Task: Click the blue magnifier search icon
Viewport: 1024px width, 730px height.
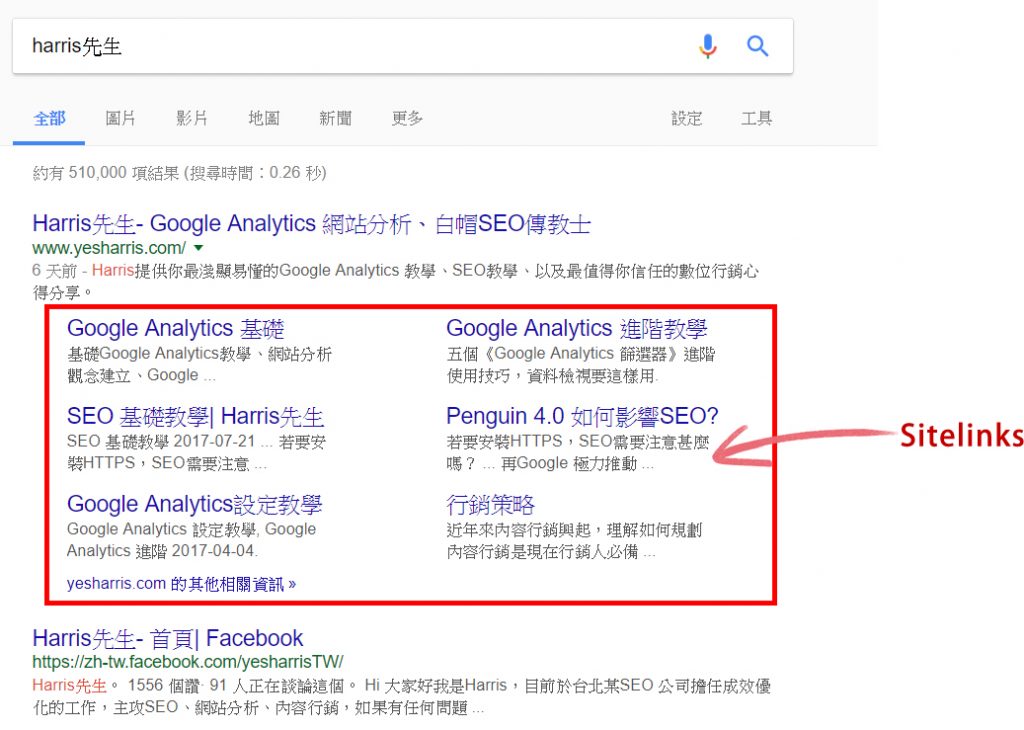Action: 758,46
